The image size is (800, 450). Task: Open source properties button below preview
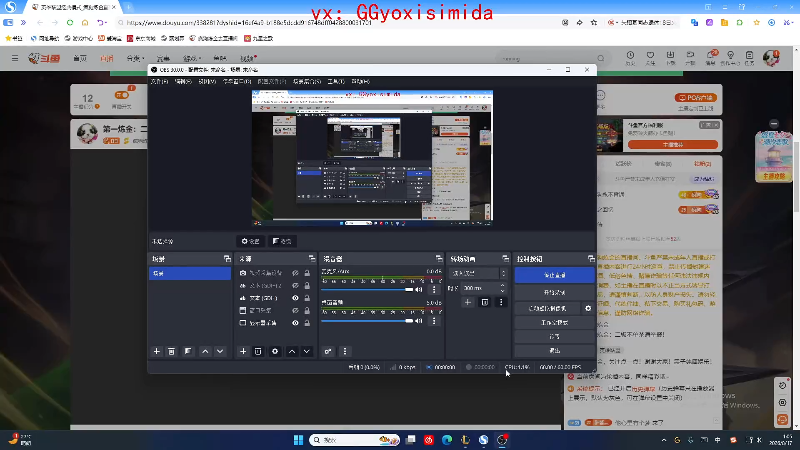click(x=251, y=241)
